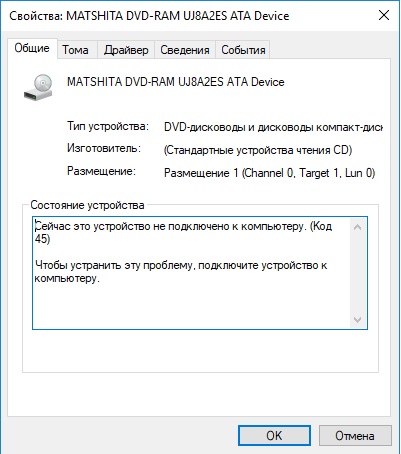Switch to the Общие tab
The image size is (401, 454).
coord(32,48)
